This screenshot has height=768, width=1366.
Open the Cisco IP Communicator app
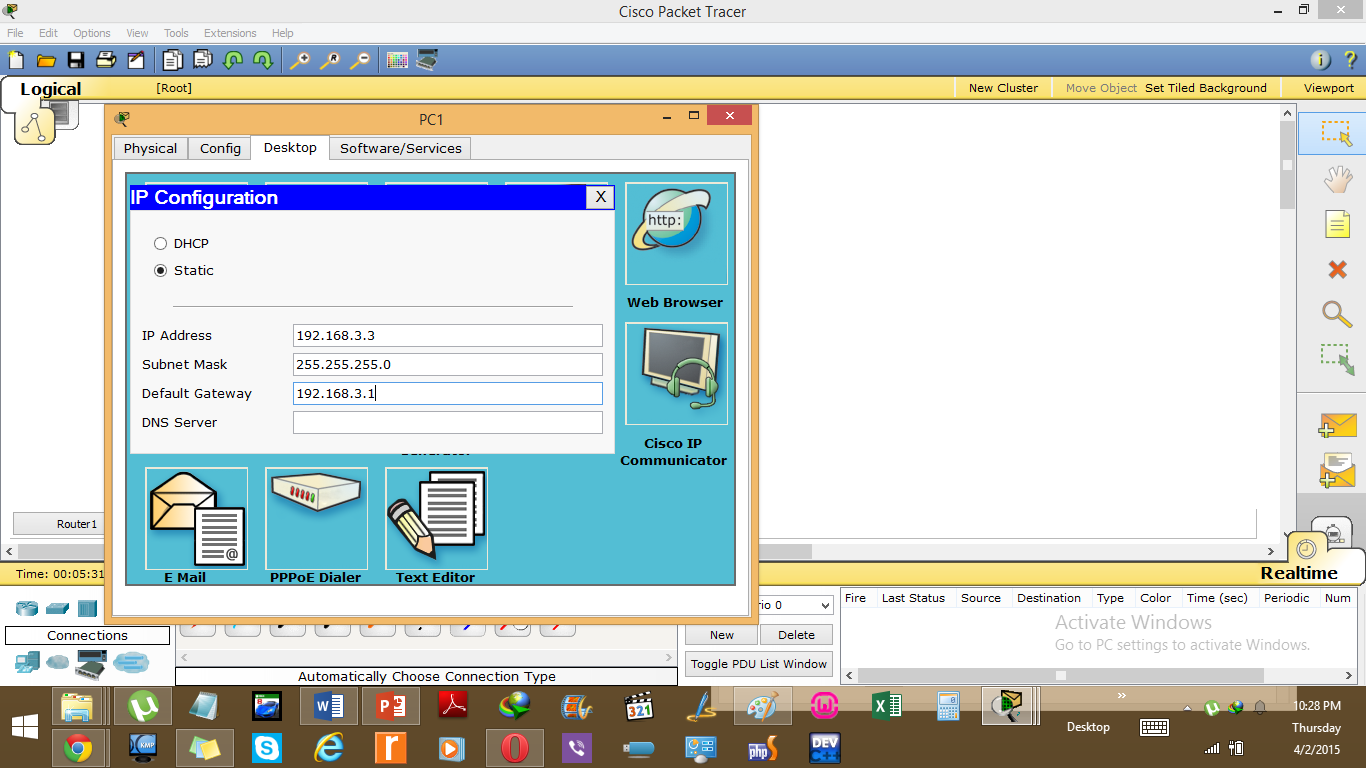click(x=676, y=374)
